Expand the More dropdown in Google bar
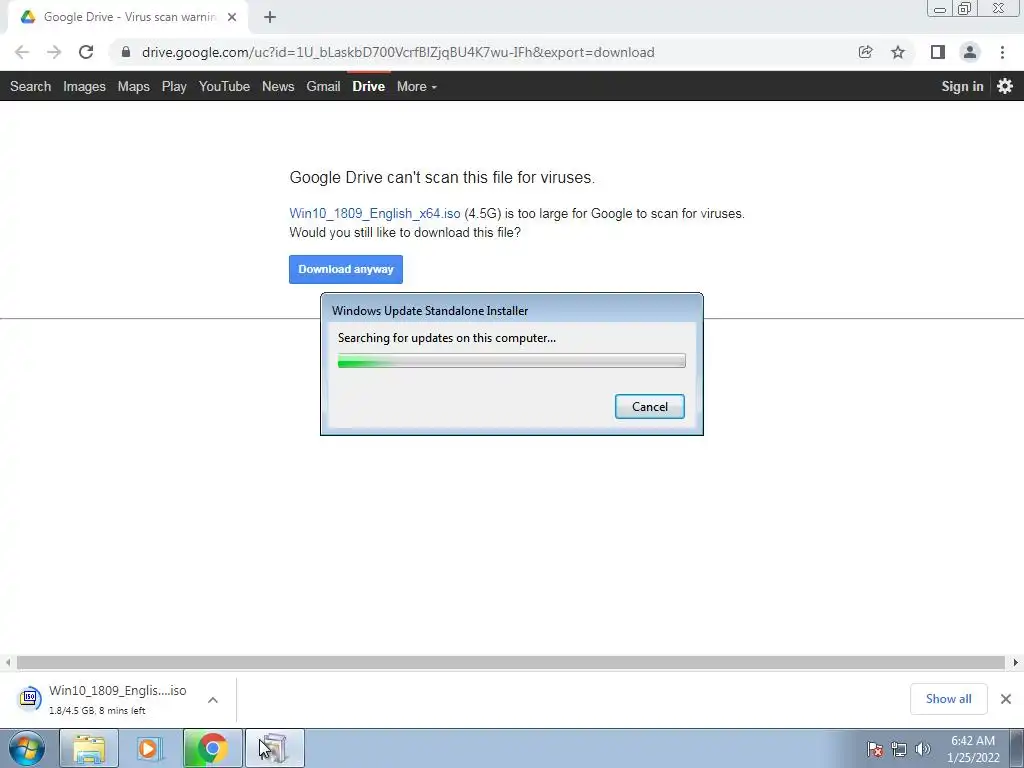Screen dimensions: 1024x768 tap(417, 86)
